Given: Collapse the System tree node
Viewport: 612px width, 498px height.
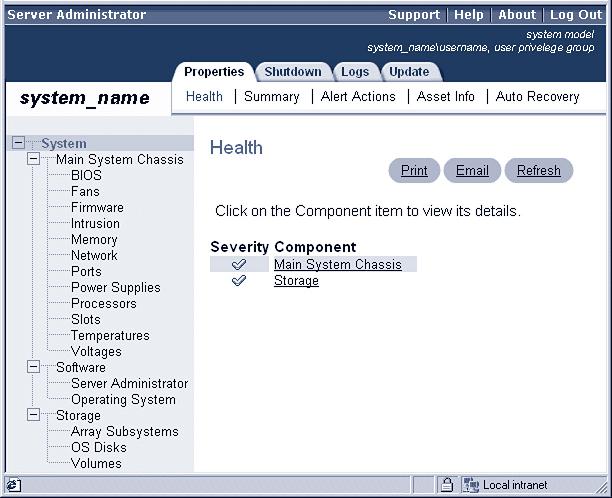Looking at the screenshot, I should tap(18, 143).
